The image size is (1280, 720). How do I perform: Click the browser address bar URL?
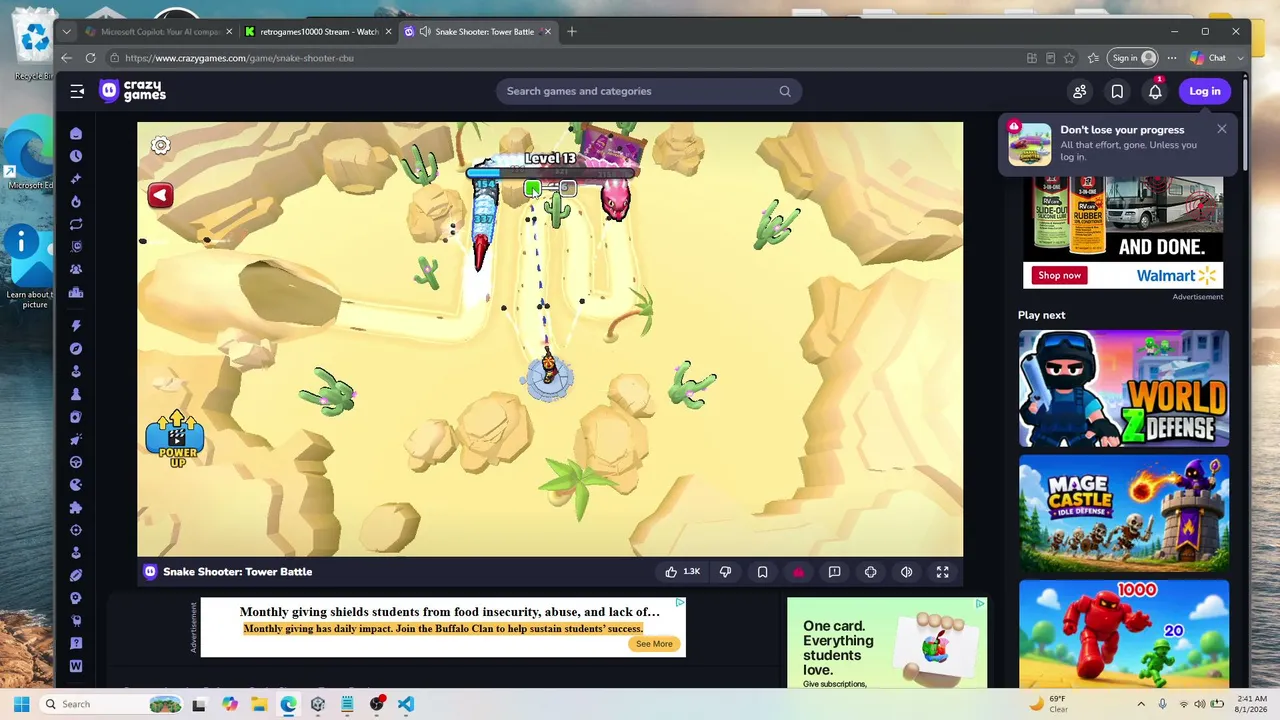pyautogui.click(x=239, y=58)
